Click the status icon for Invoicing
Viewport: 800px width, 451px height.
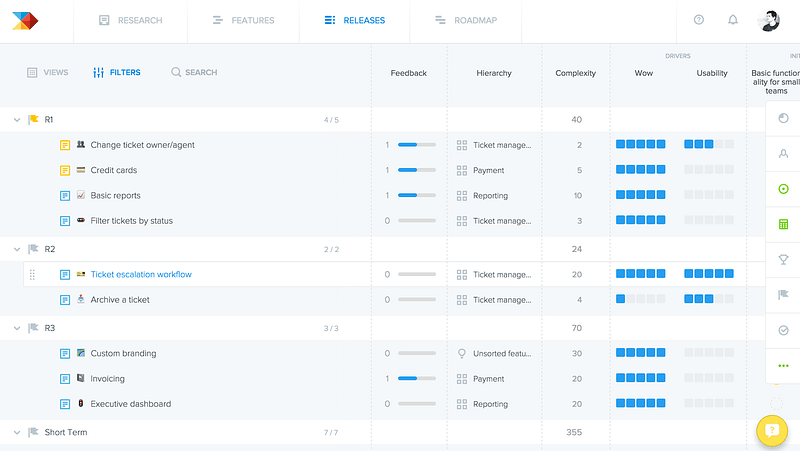pyautogui.click(x=65, y=379)
